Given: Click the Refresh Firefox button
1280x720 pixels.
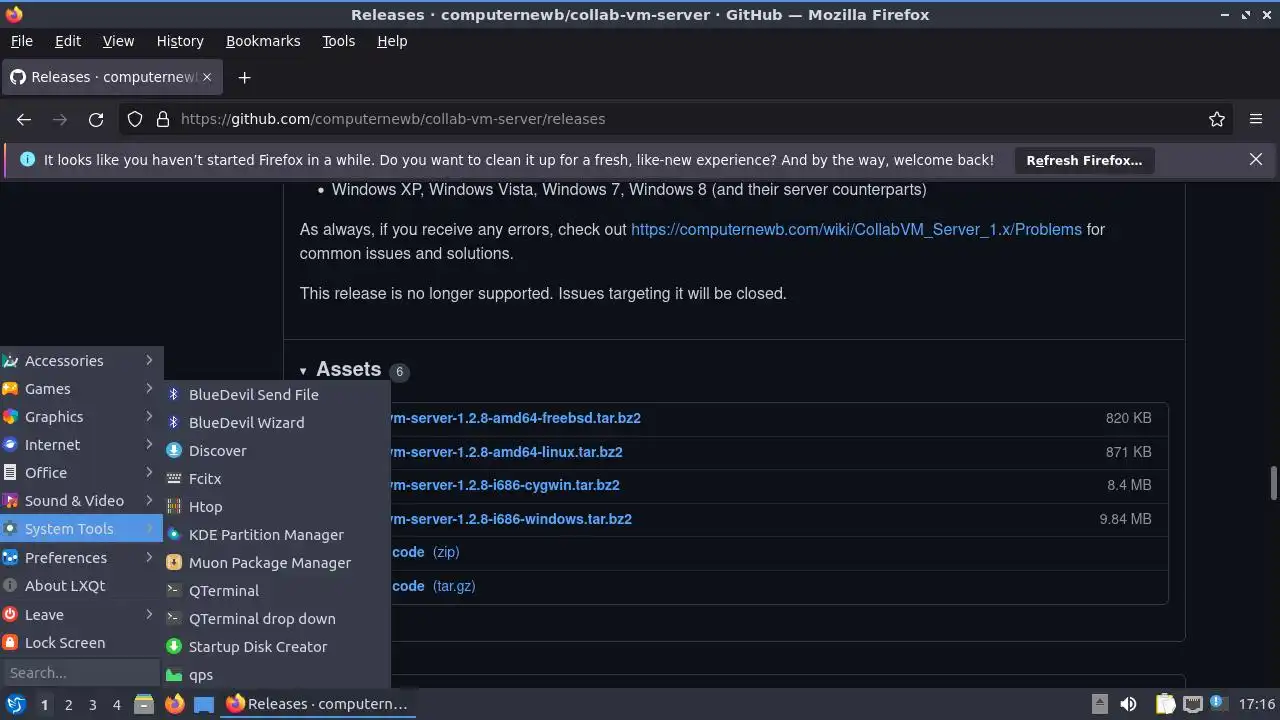Looking at the screenshot, I should pos(1084,160).
